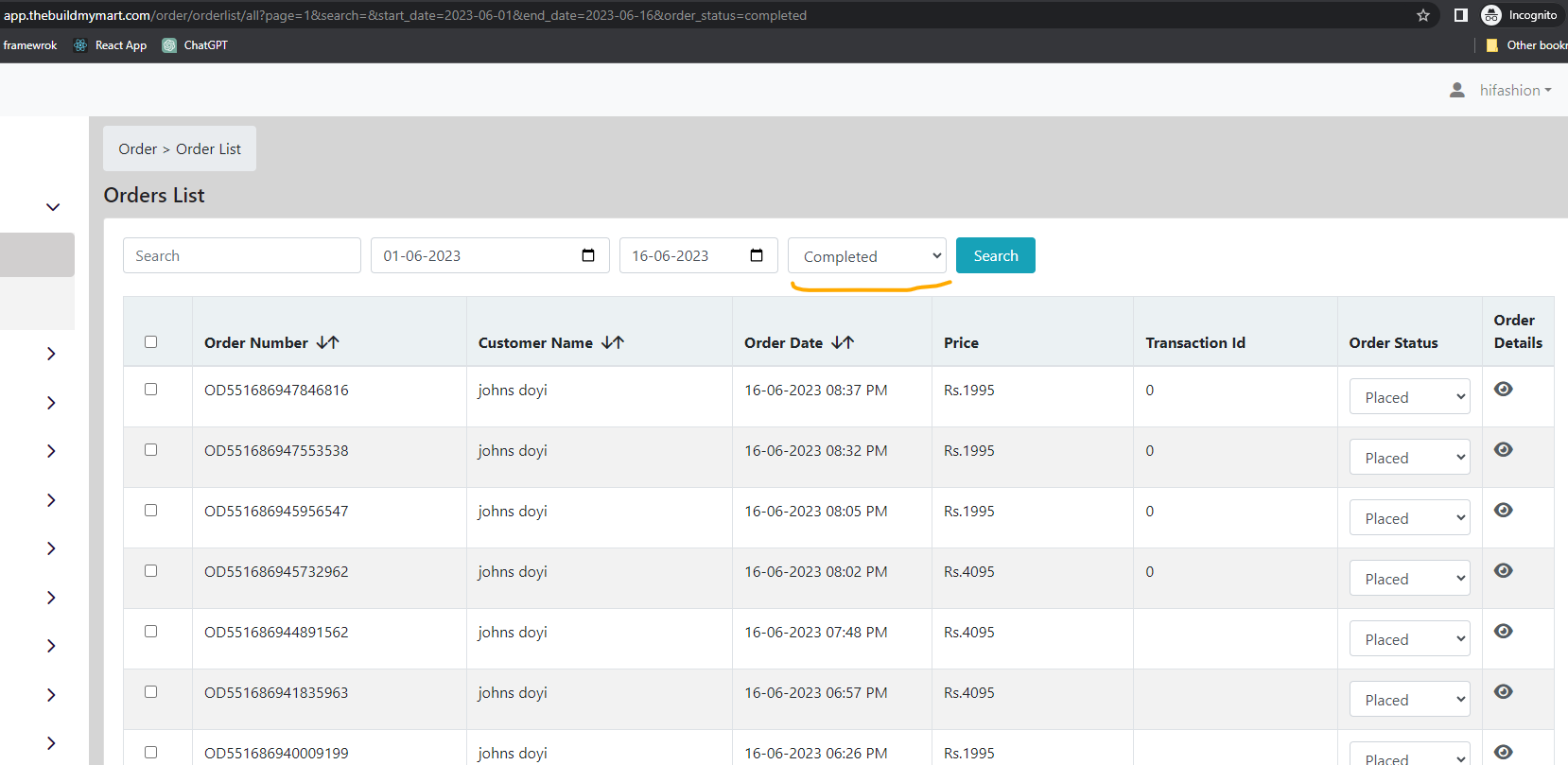Open the ChatGPT bookmark
Image resolution: width=1568 pixels, height=765 pixels.
click(195, 45)
